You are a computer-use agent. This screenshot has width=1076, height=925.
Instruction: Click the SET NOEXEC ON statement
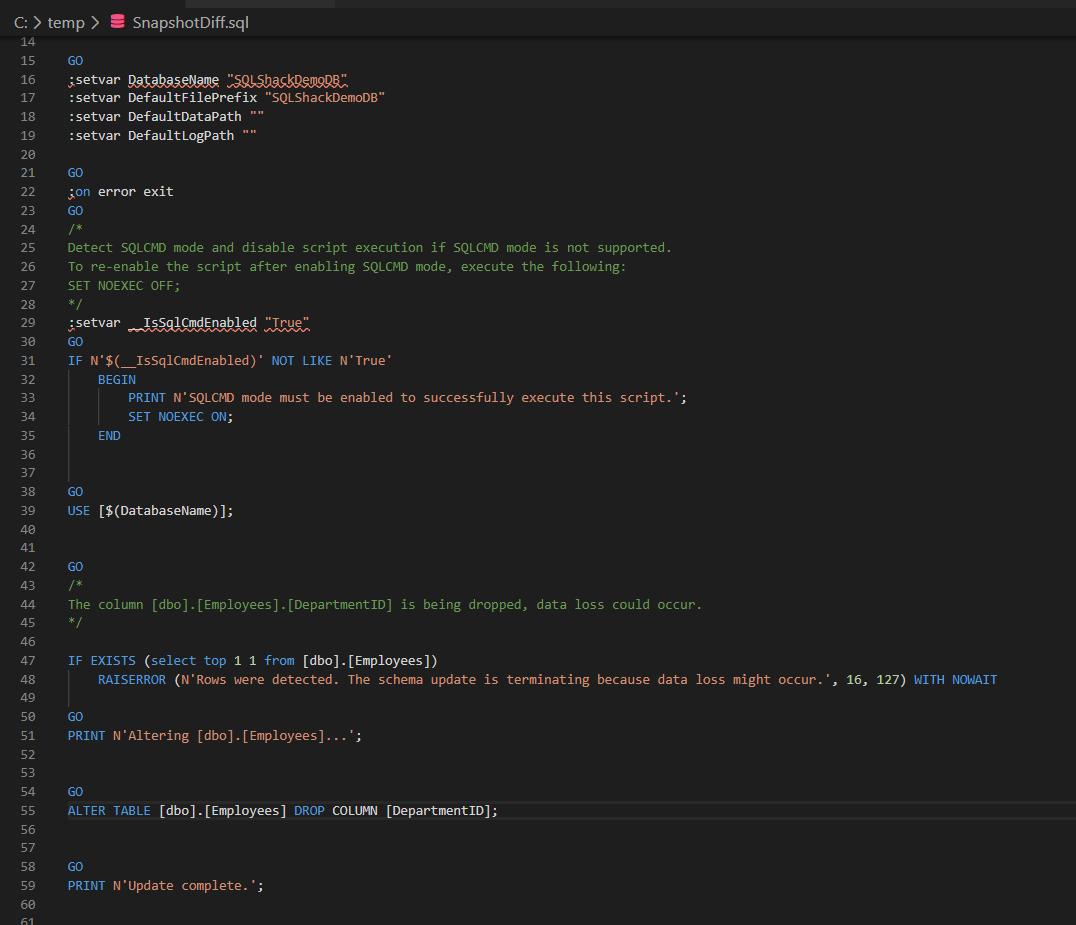click(180, 416)
